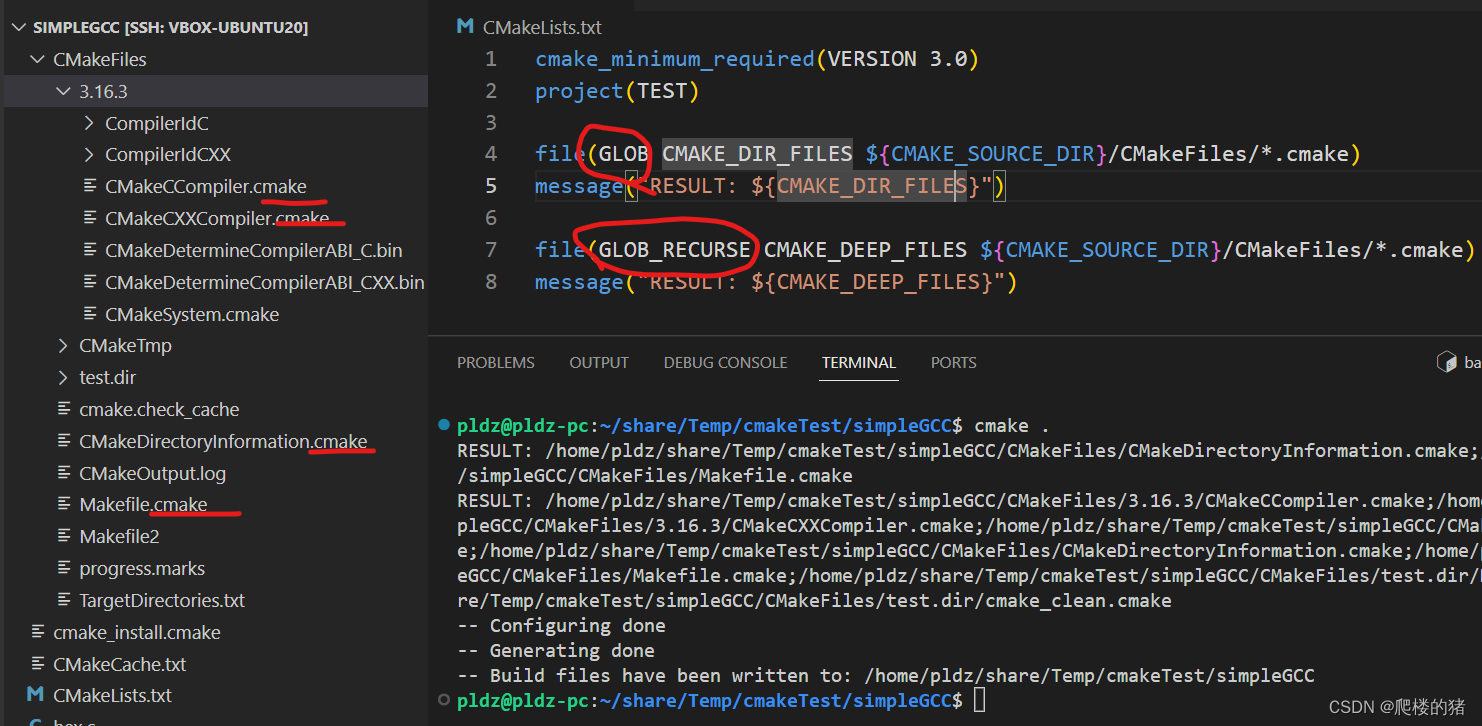Open Makefile2 in the explorer

[119, 537]
